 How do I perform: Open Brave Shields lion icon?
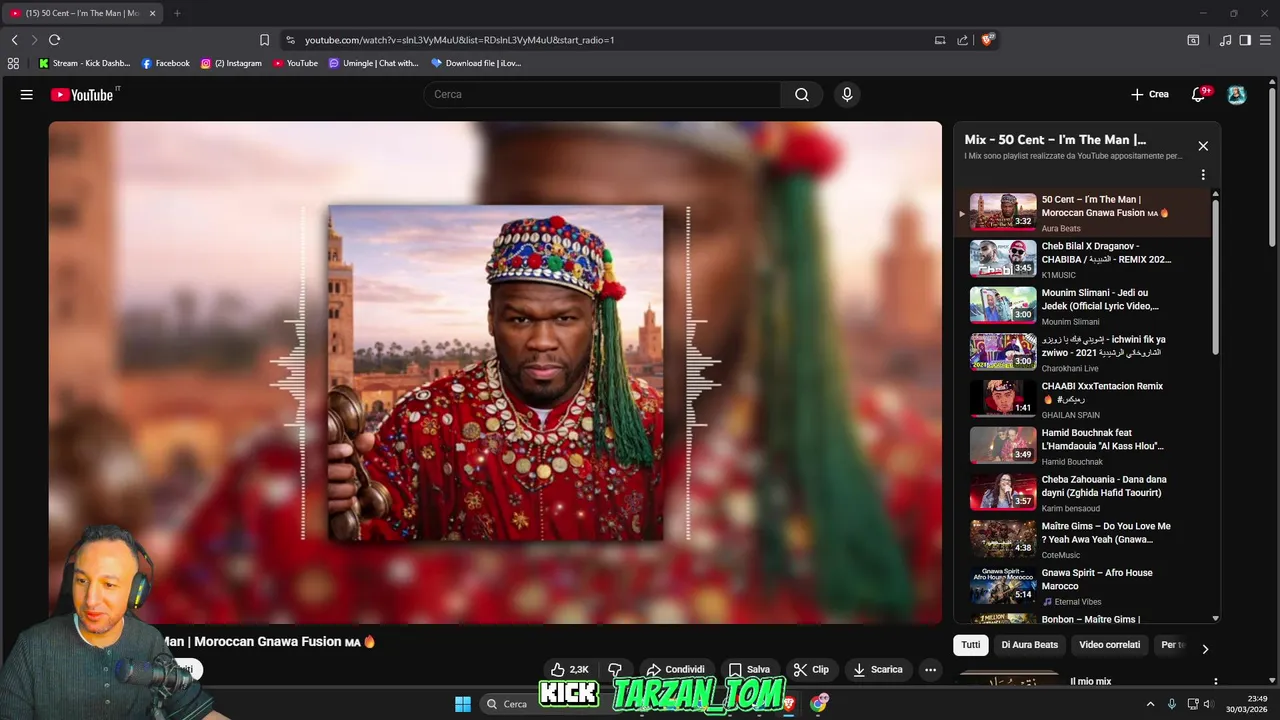[987, 40]
